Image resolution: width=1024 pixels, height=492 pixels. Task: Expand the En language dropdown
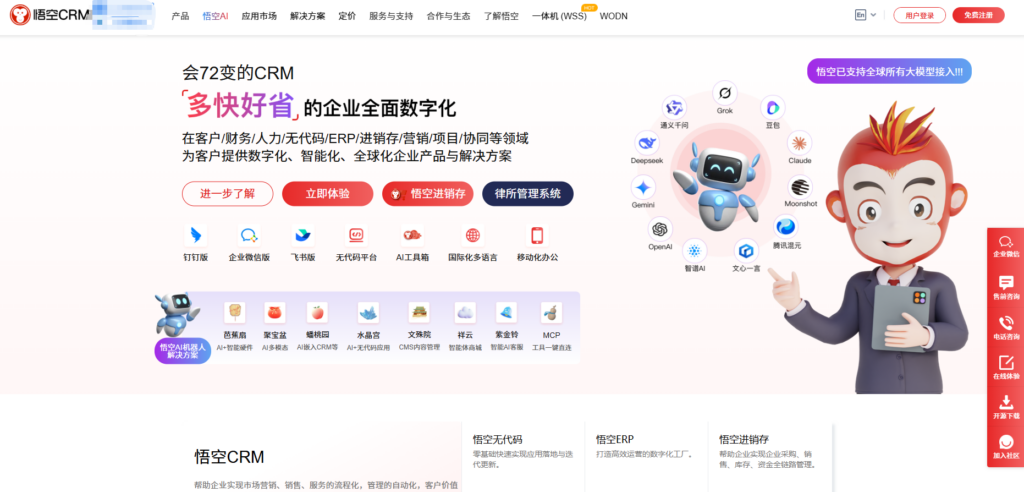point(865,15)
